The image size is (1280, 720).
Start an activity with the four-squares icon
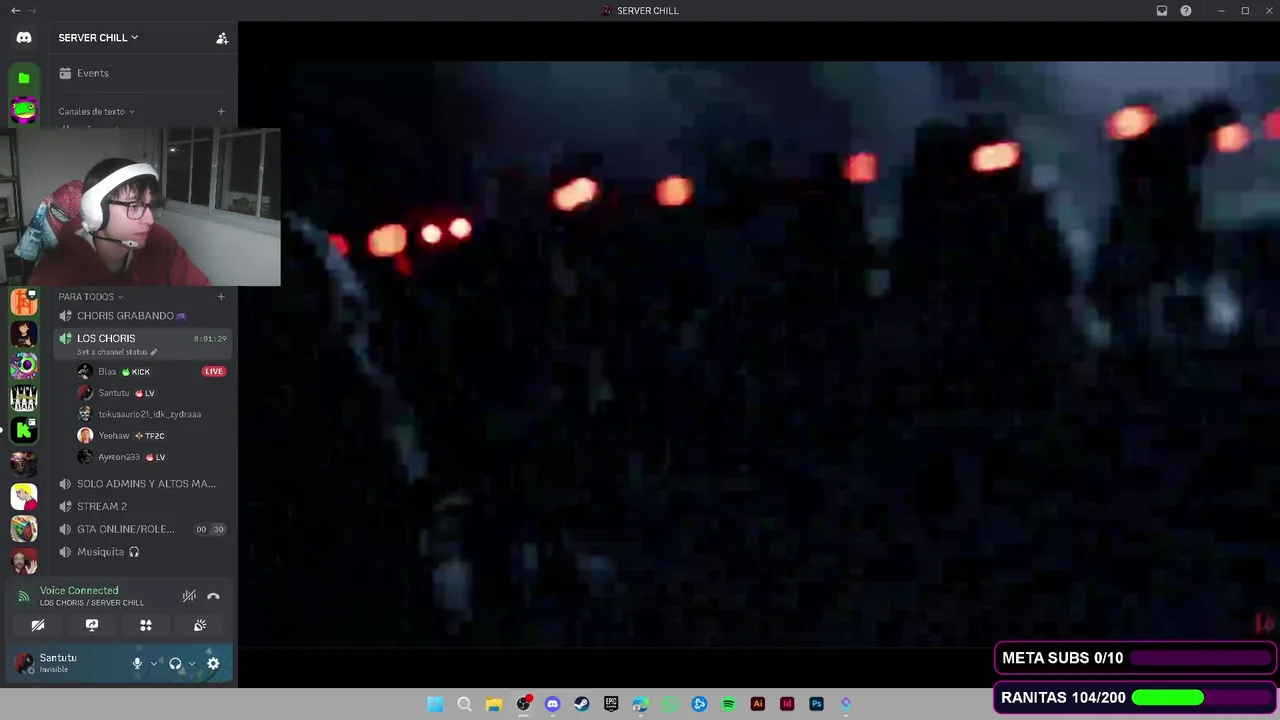point(146,625)
